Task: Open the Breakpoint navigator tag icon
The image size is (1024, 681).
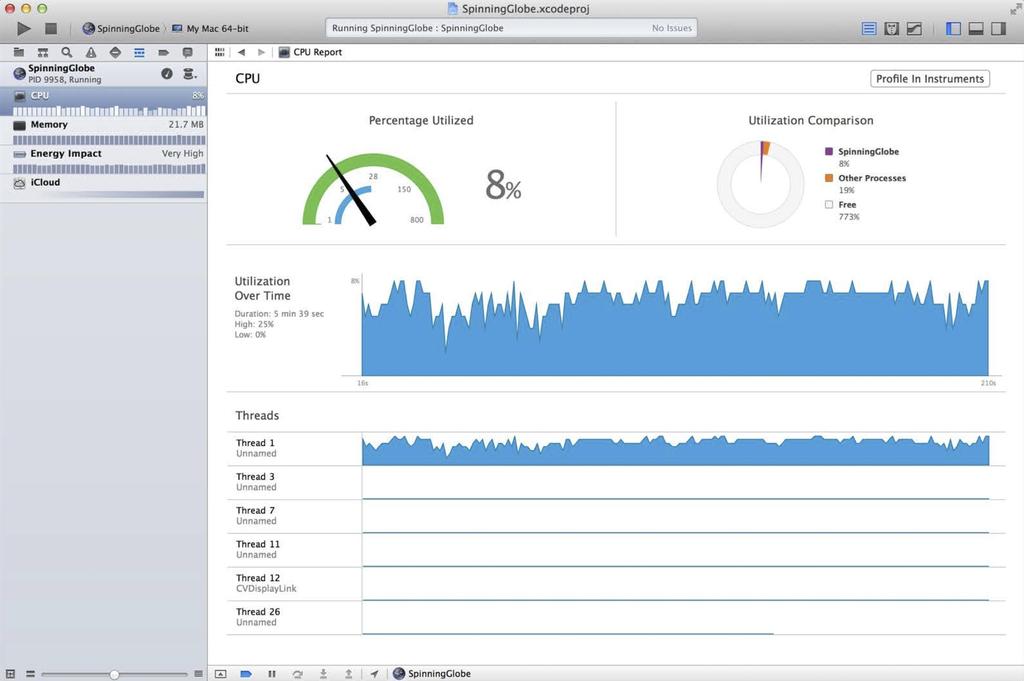Action: [x=163, y=52]
